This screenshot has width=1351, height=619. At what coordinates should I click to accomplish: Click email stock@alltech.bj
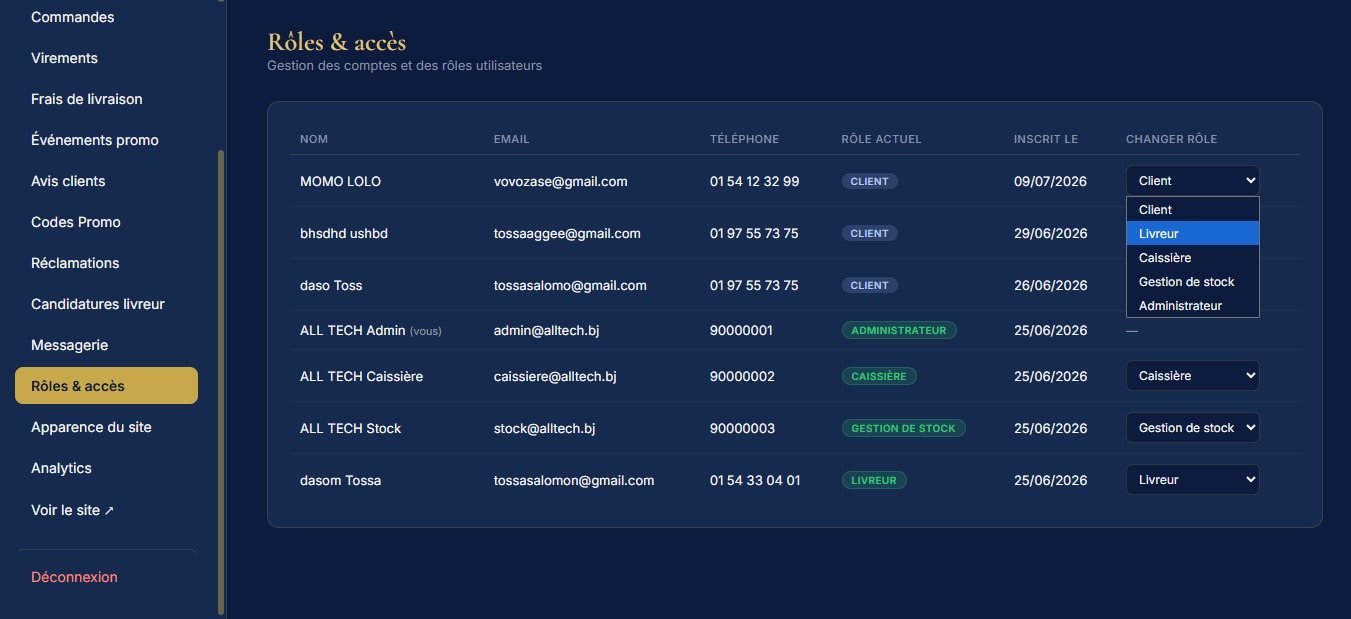pos(545,428)
